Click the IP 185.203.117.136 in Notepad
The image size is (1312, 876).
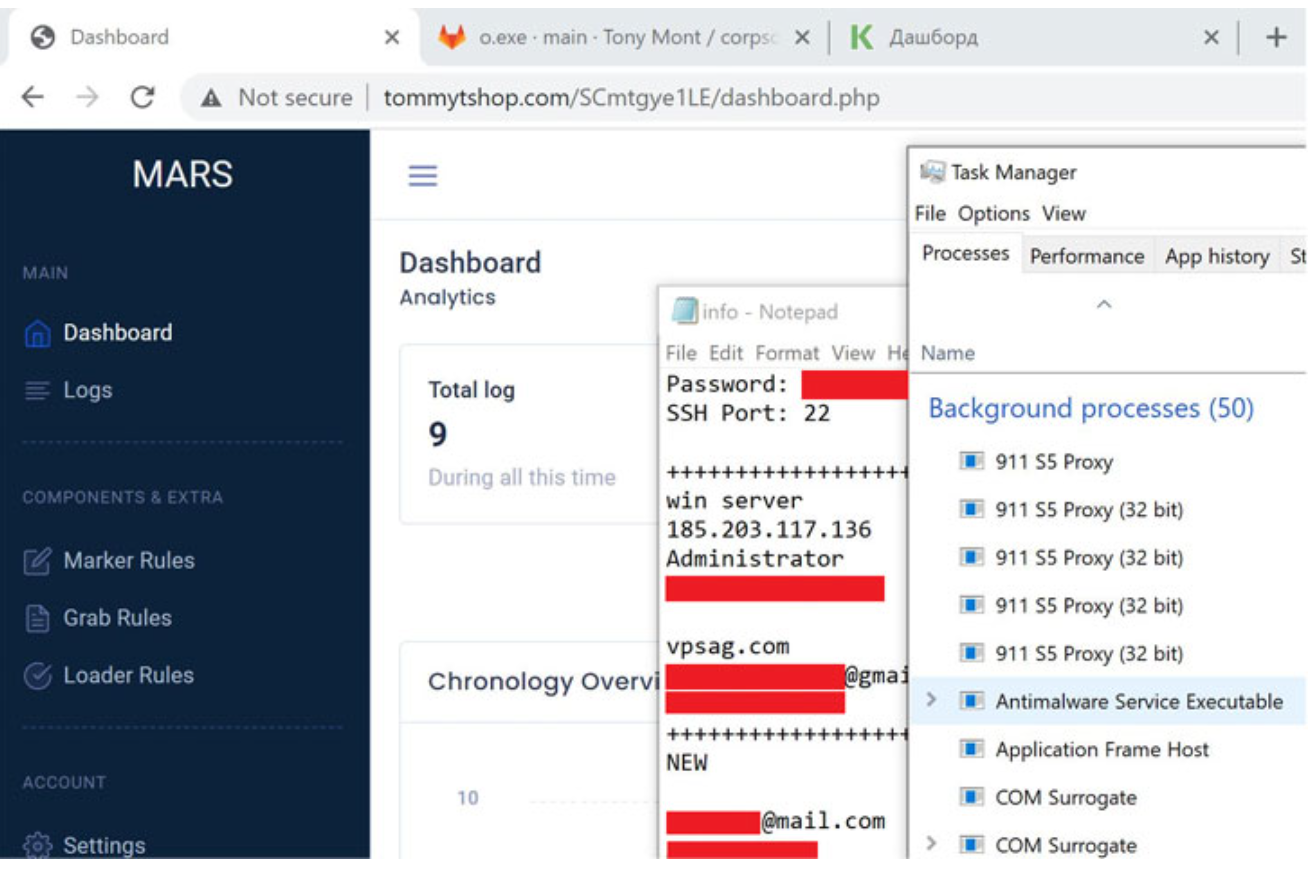pos(769,530)
